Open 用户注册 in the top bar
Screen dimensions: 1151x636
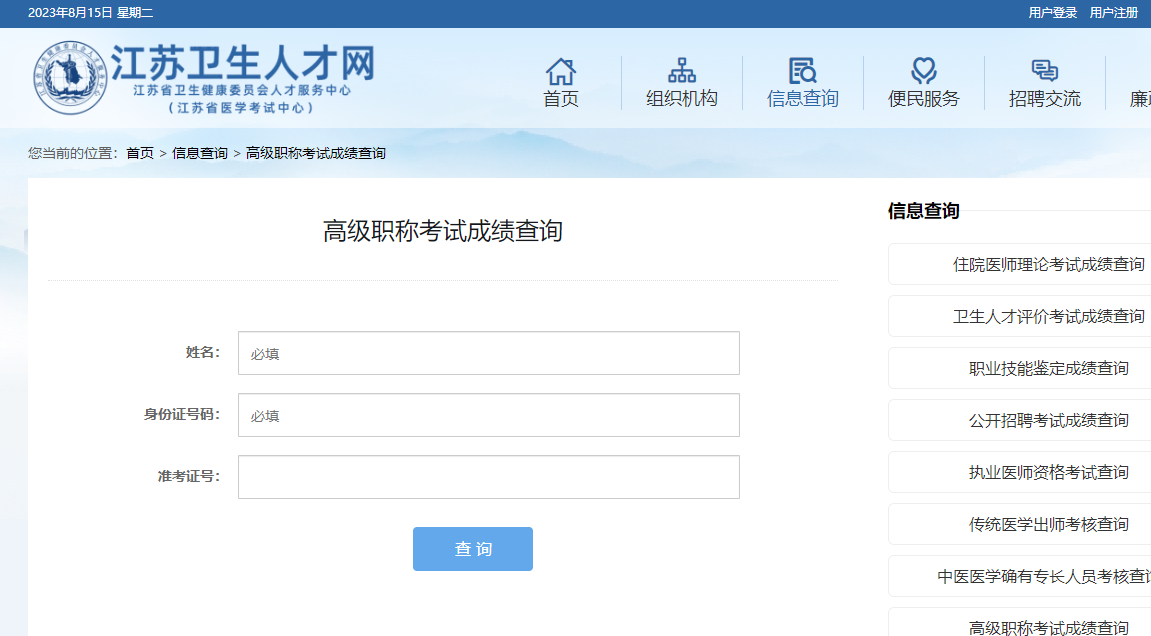click(1114, 13)
